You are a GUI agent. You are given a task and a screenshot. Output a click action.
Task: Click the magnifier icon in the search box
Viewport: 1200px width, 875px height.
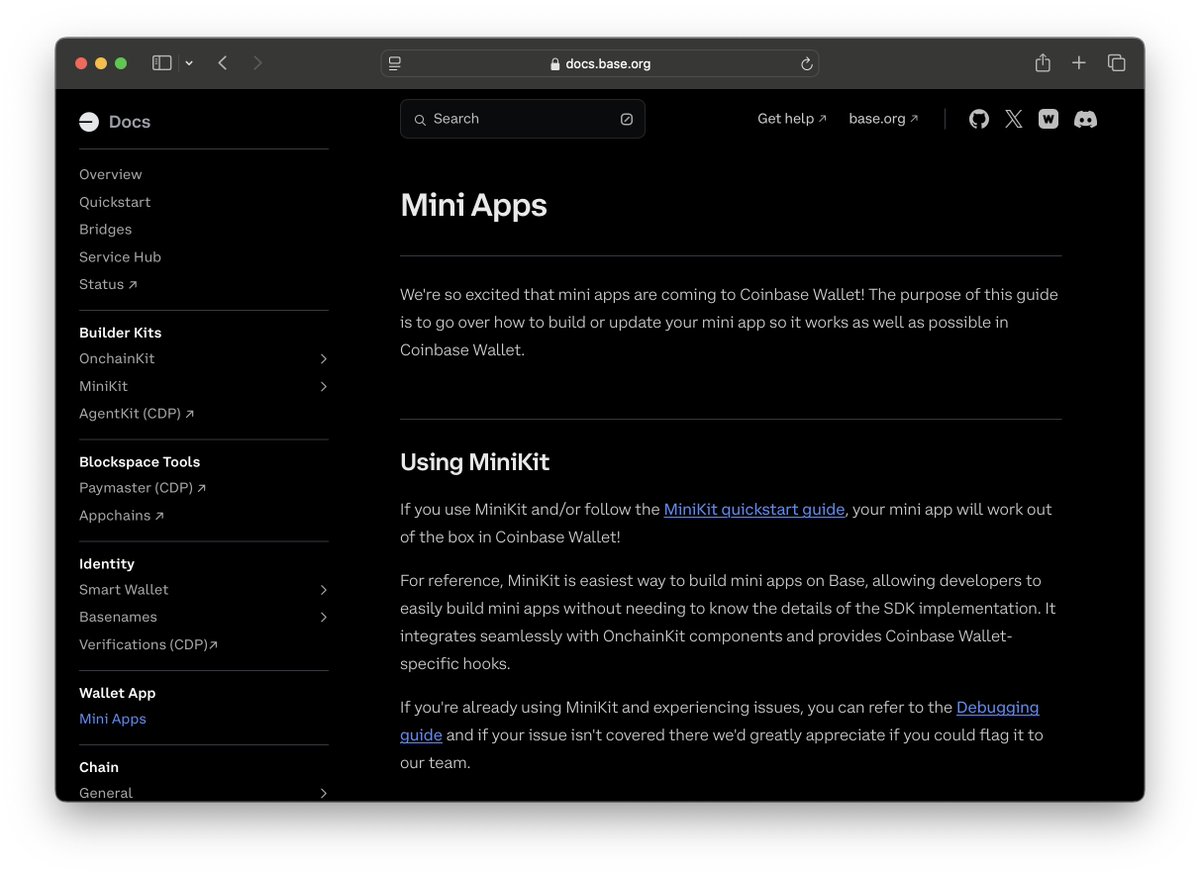420,120
